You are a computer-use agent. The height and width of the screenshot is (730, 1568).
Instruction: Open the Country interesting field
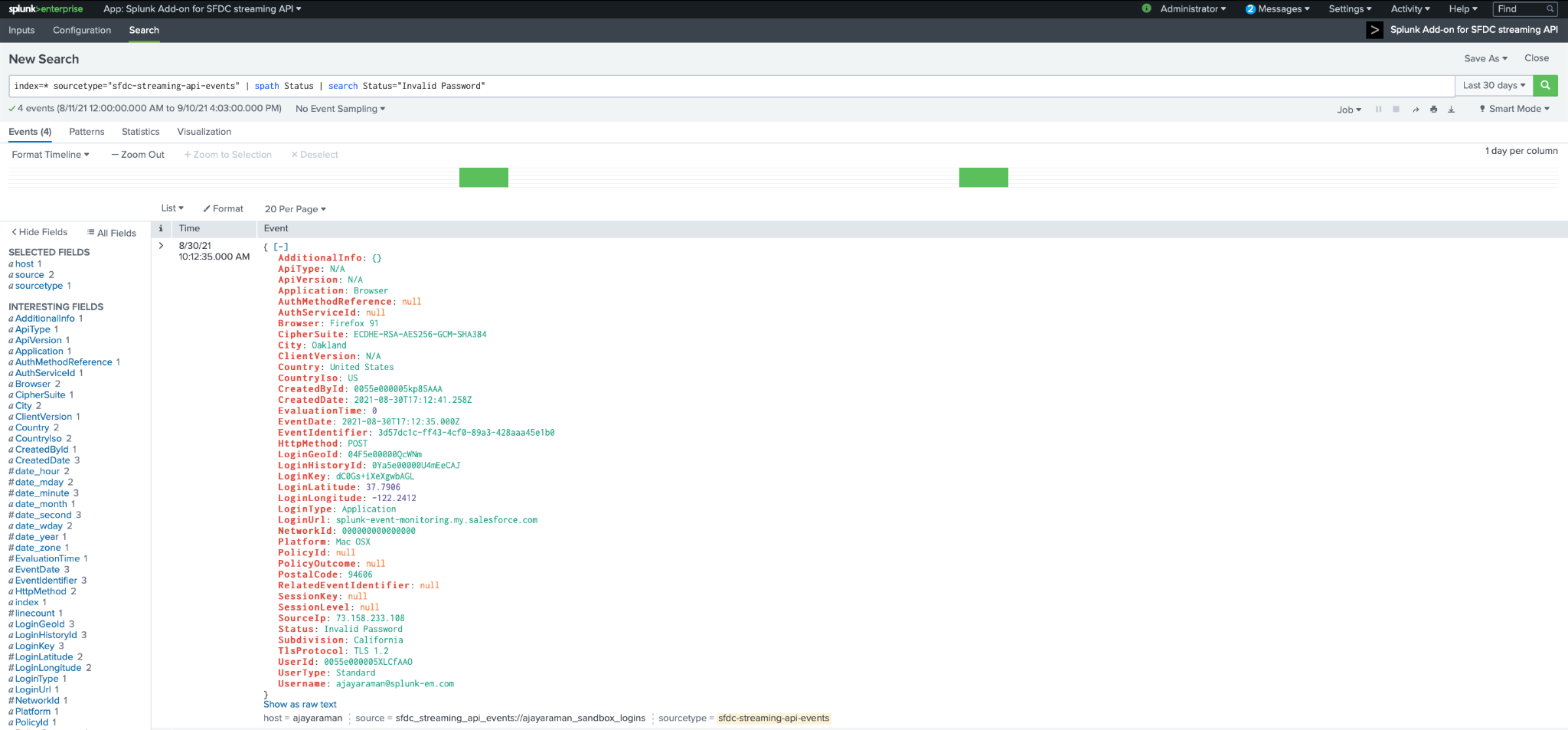[x=32, y=427]
